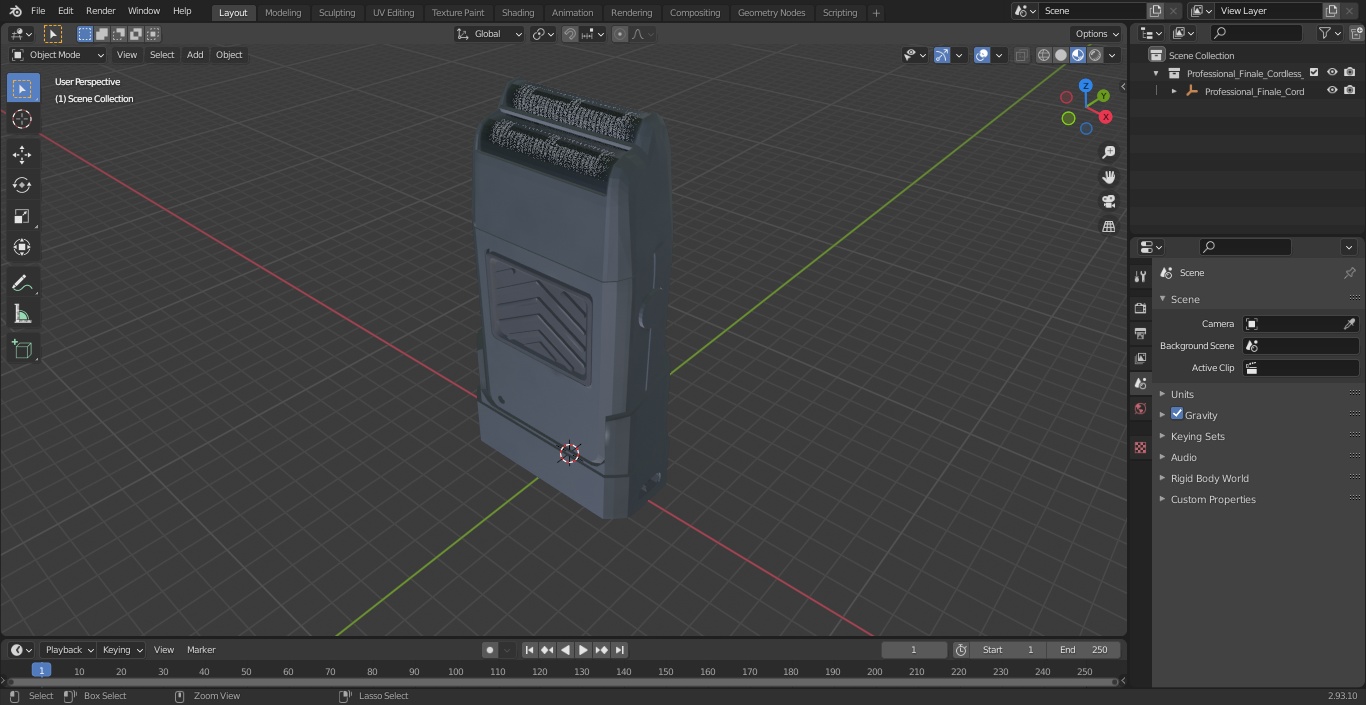Open the File menu
This screenshot has height=705, width=1366.
pyautogui.click(x=38, y=11)
